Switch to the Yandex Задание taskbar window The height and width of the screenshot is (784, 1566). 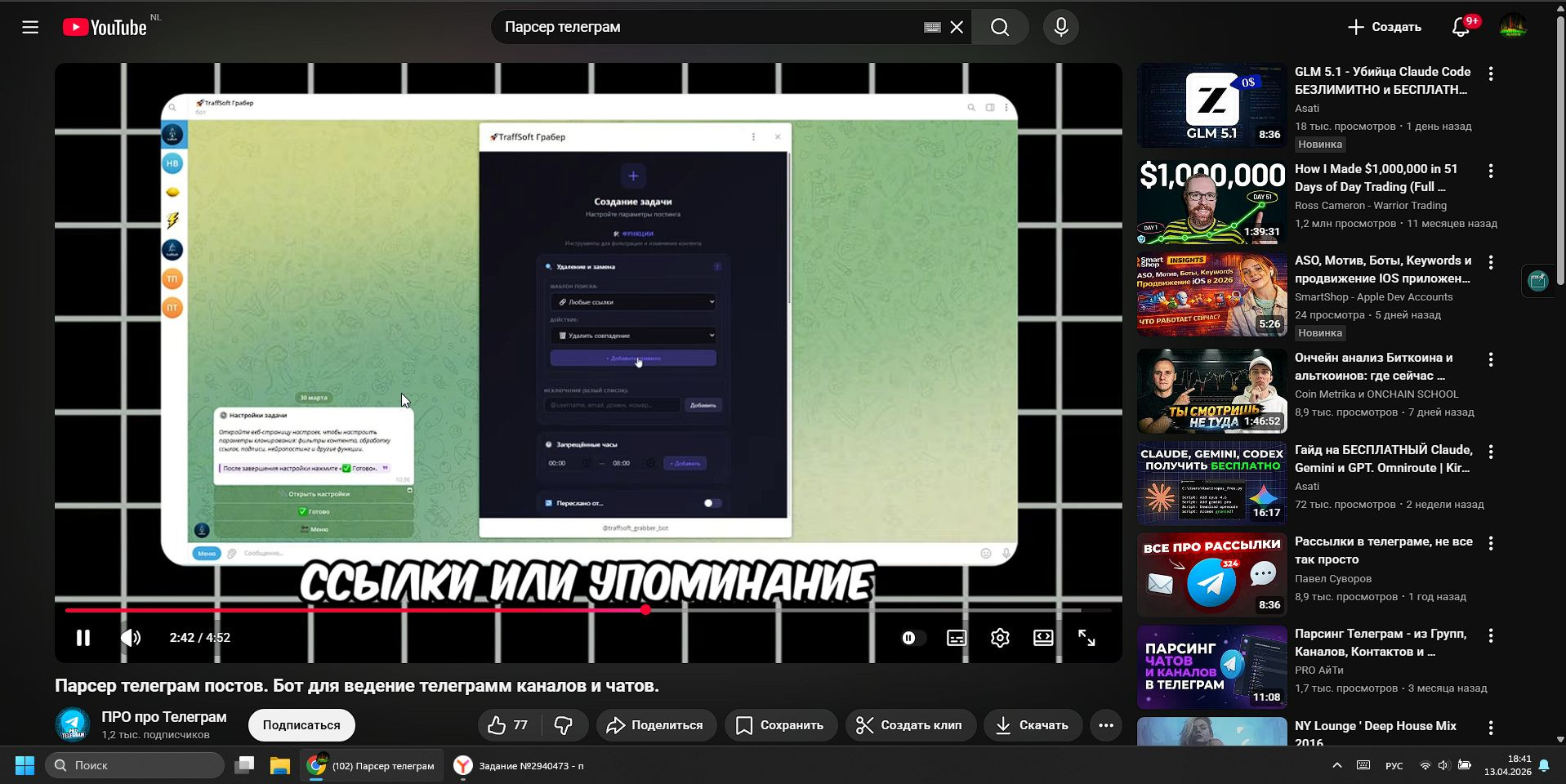[520, 765]
